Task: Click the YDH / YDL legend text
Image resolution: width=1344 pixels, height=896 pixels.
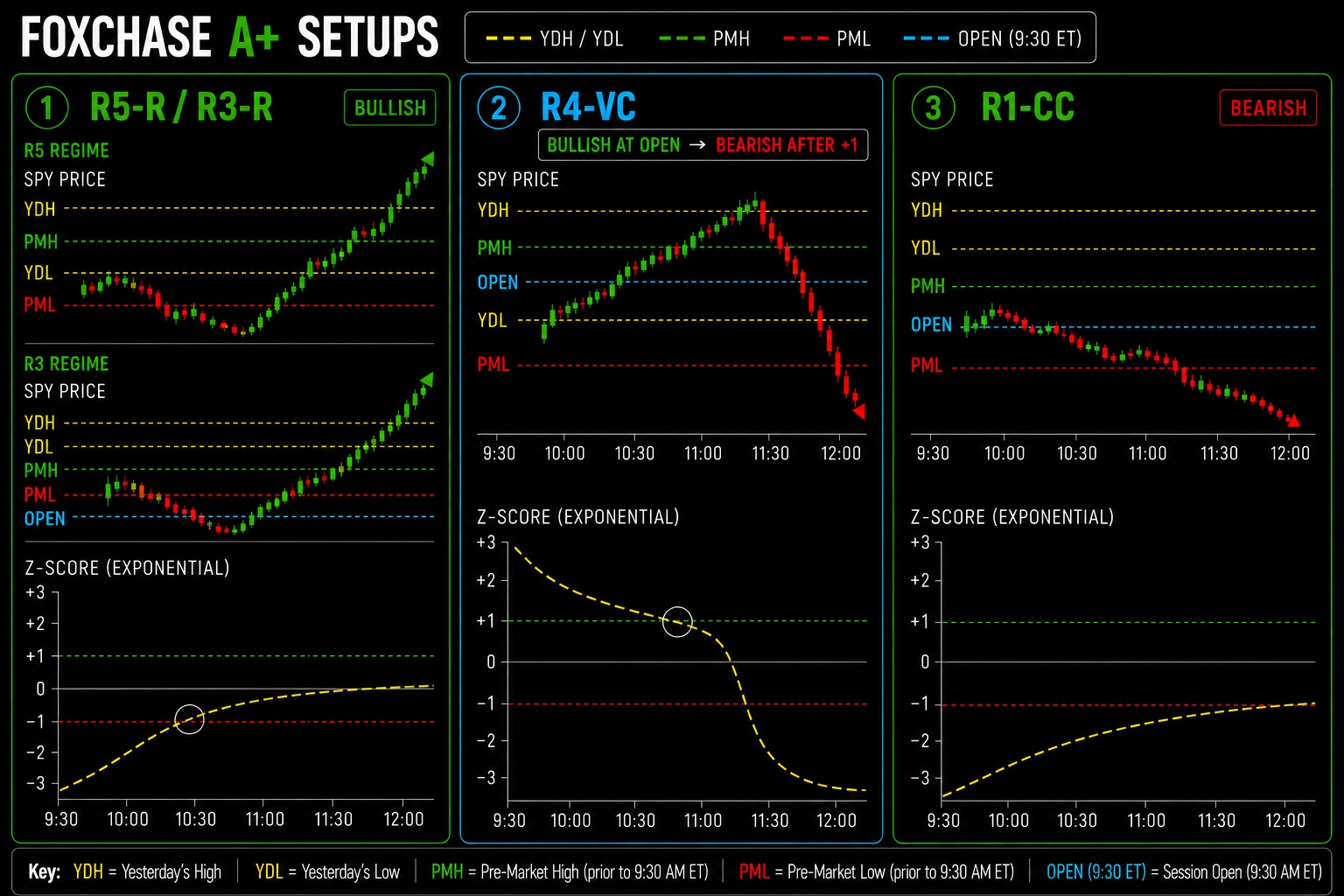Action: [582, 38]
